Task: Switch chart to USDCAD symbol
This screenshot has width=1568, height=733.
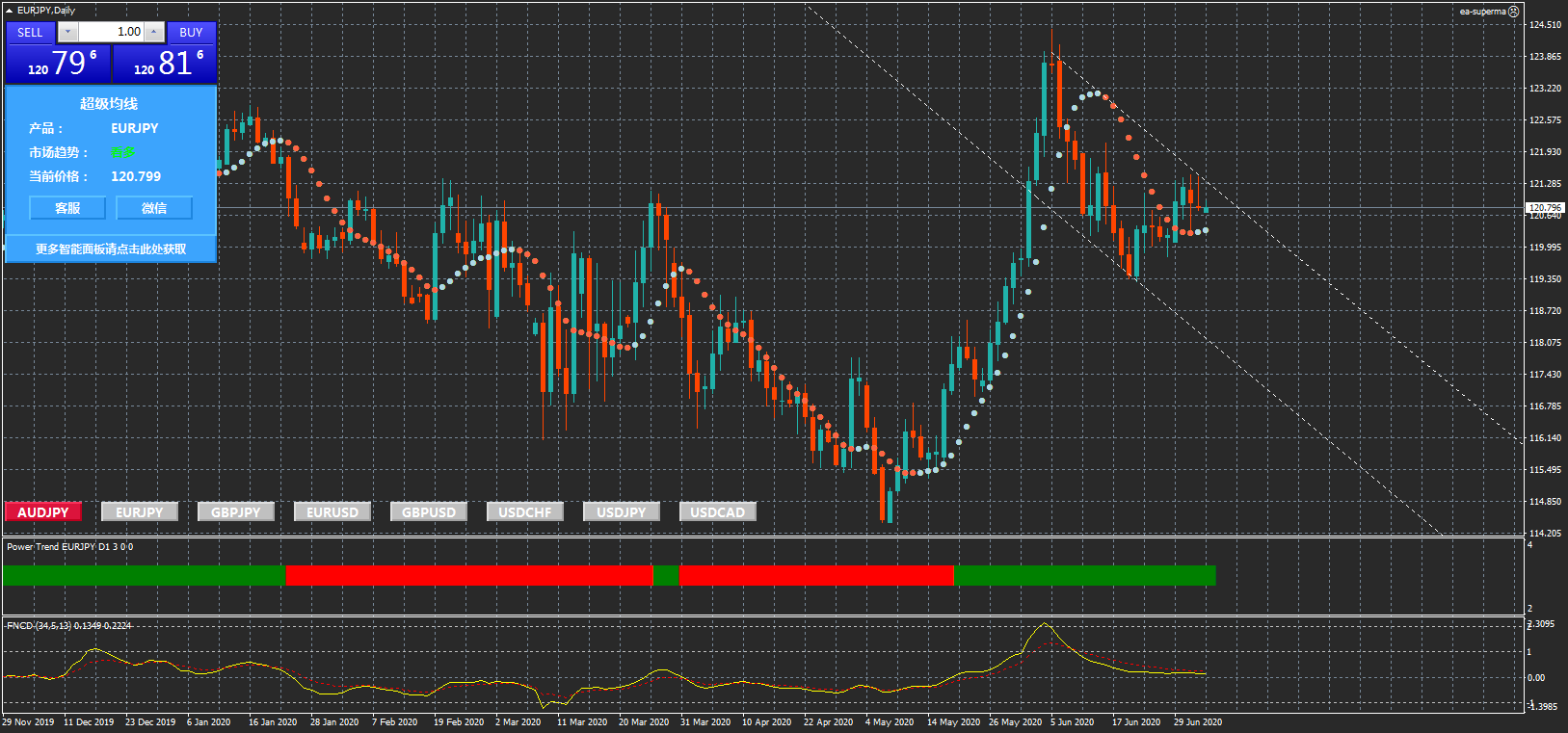Action: tap(718, 512)
